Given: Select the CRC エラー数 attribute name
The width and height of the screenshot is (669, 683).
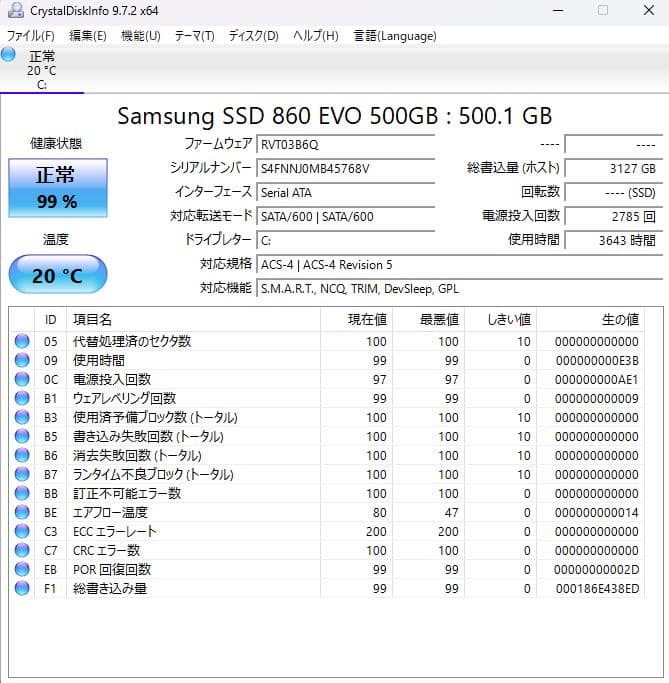Looking at the screenshot, I should [106, 550].
